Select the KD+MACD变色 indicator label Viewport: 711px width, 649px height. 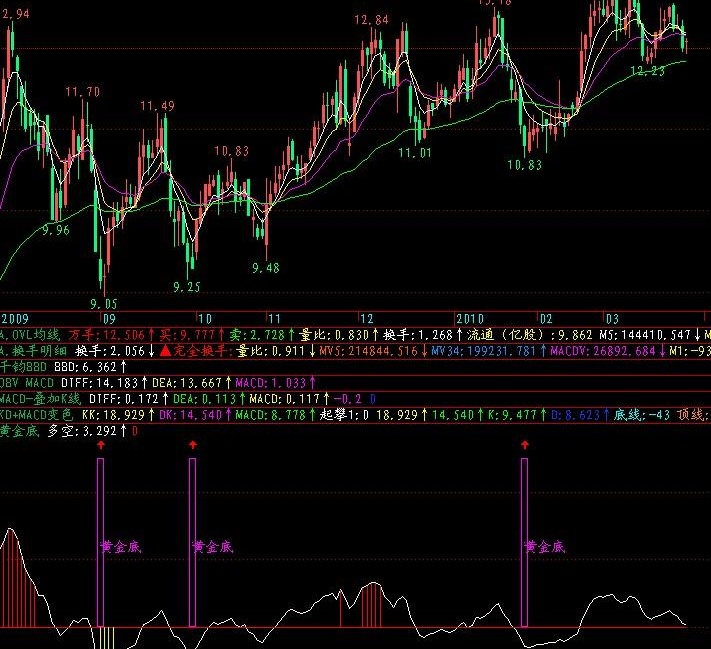pos(37,415)
